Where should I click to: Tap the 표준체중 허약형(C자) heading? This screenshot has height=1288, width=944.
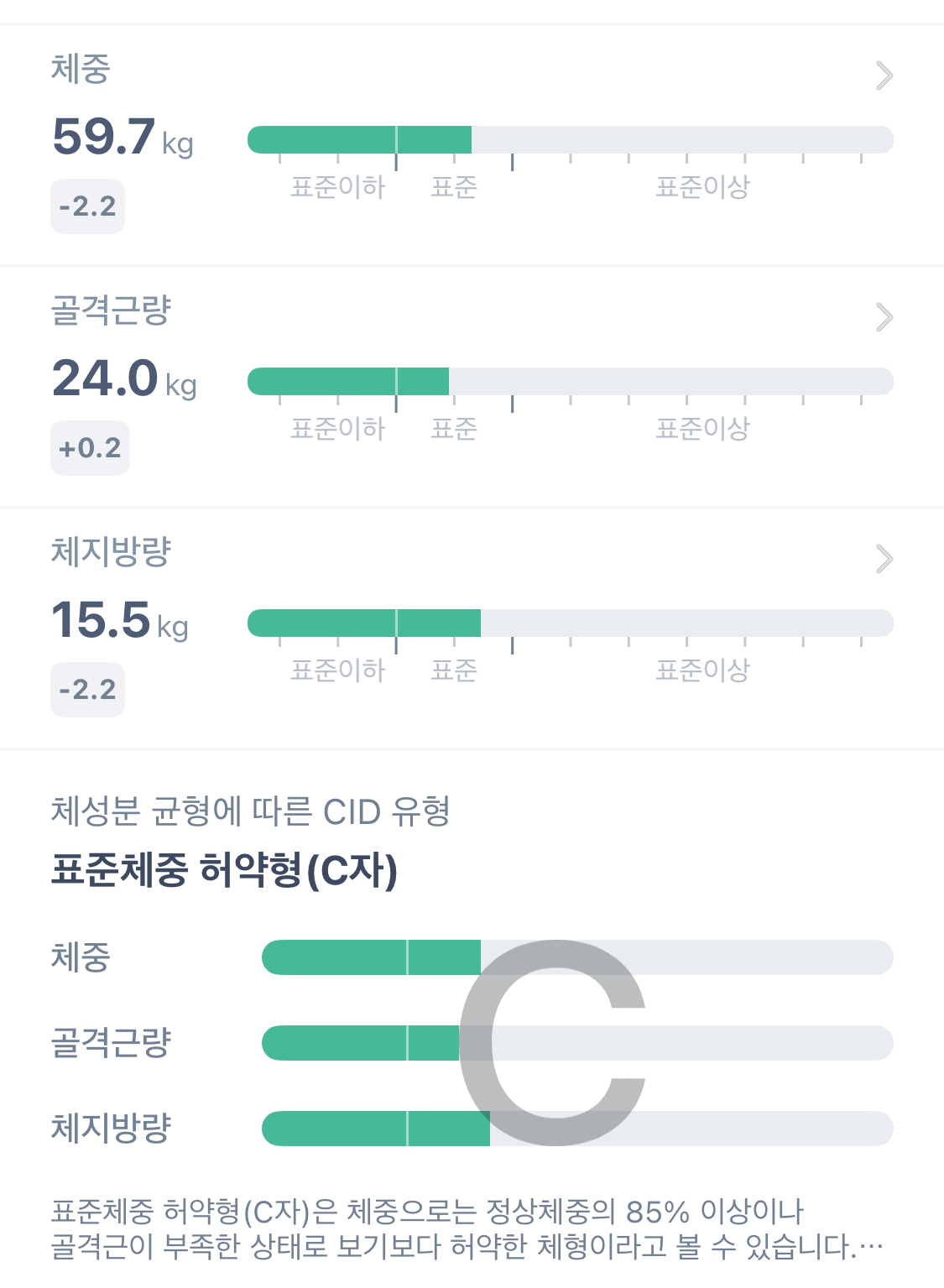(224, 870)
